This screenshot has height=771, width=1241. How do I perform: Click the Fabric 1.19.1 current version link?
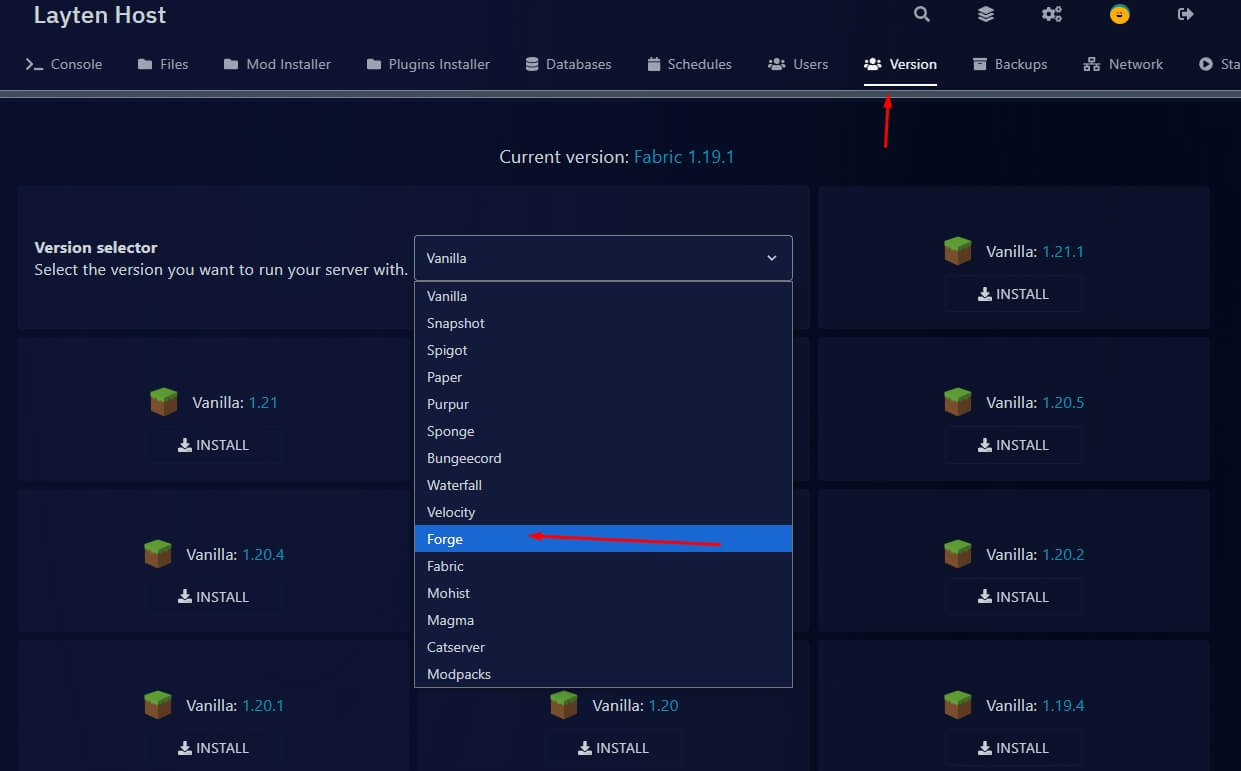point(684,157)
